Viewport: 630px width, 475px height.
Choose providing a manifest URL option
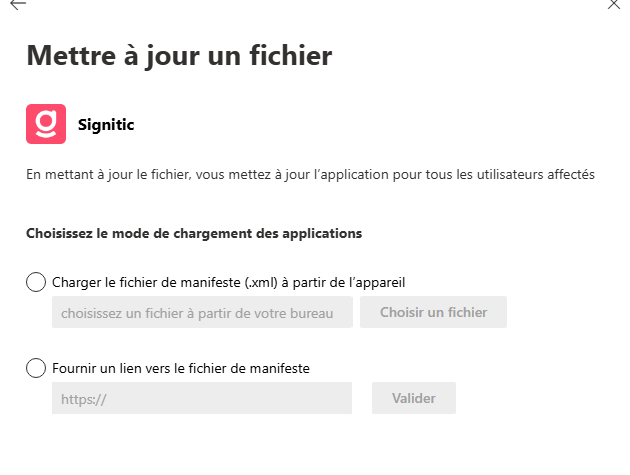[x=36, y=368]
